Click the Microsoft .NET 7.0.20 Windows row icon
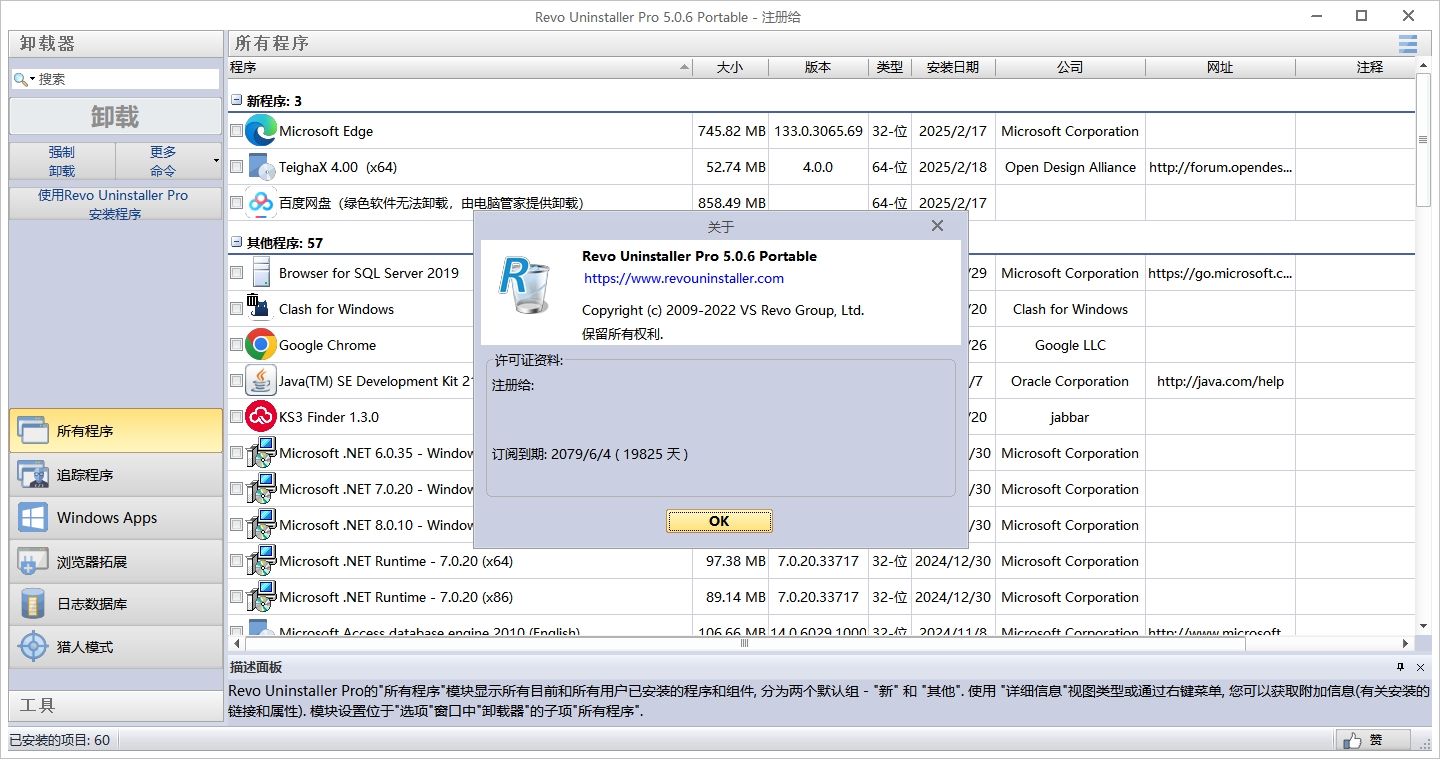This screenshot has width=1440, height=759. tap(261, 489)
